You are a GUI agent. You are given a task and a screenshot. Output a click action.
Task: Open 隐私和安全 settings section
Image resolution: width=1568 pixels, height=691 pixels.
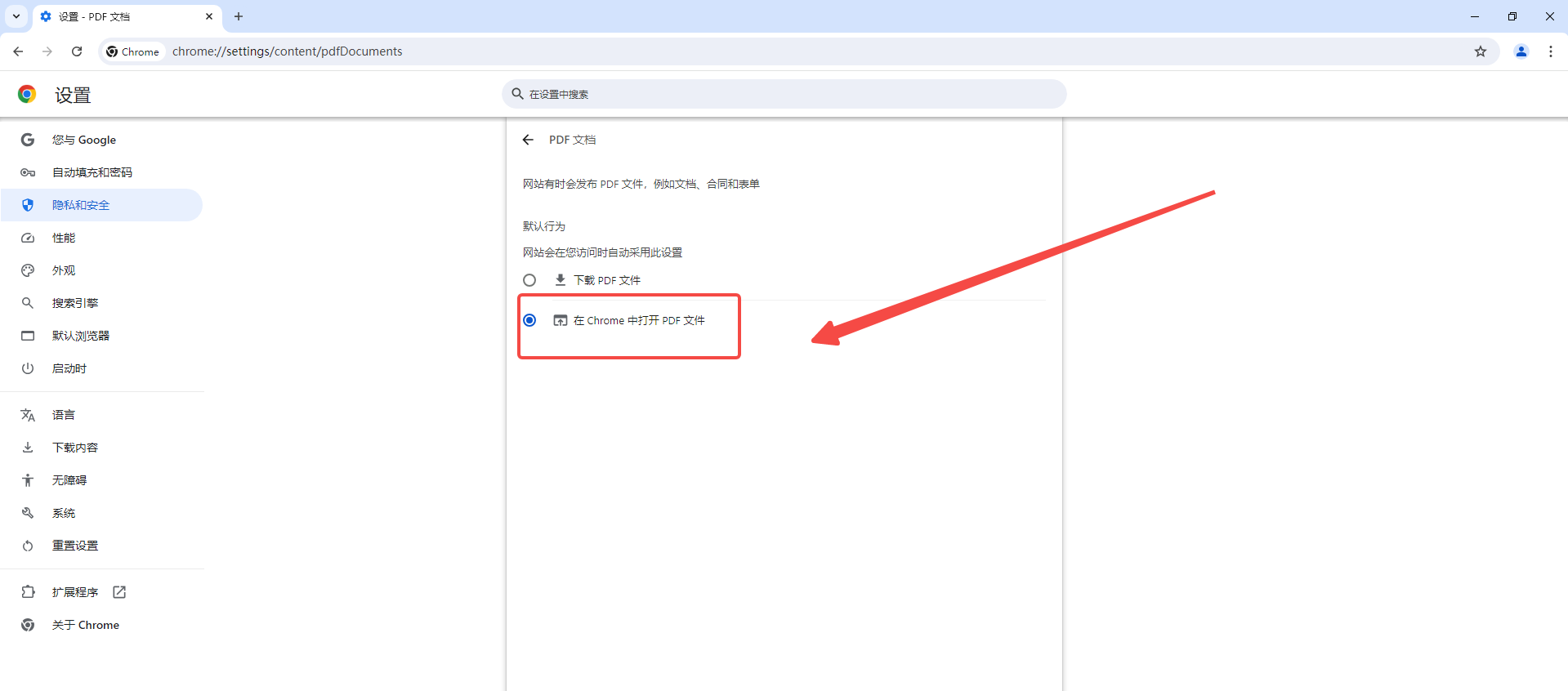click(102, 205)
